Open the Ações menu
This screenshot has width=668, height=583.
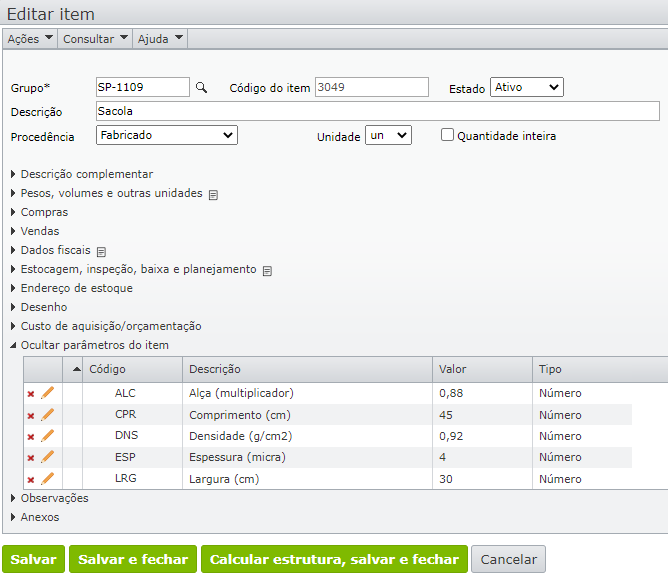point(29,38)
